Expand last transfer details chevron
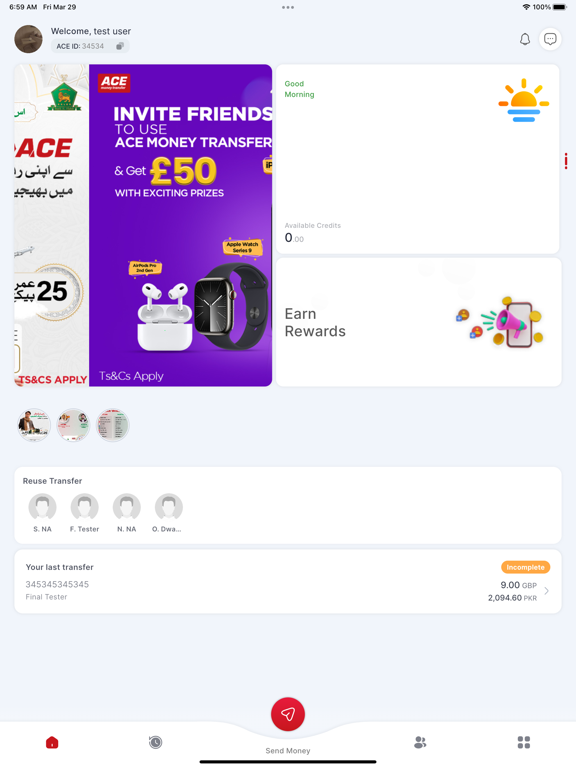Image resolution: width=576 pixels, height=768 pixels. (547, 591)
